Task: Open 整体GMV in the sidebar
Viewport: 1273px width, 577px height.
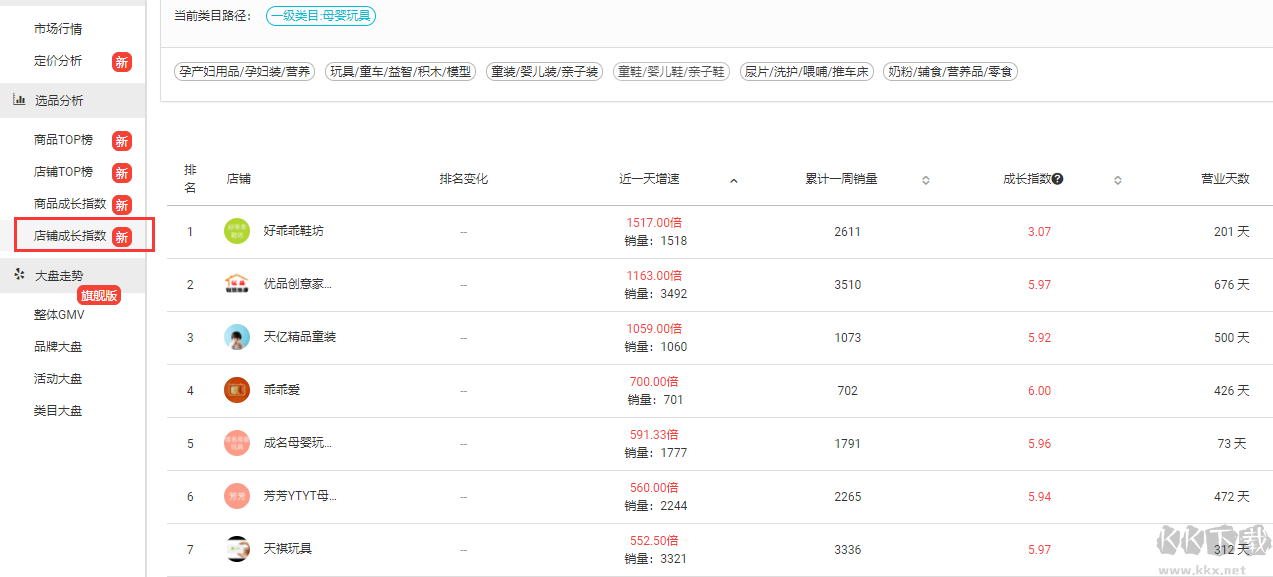Action: coord(59,315)
